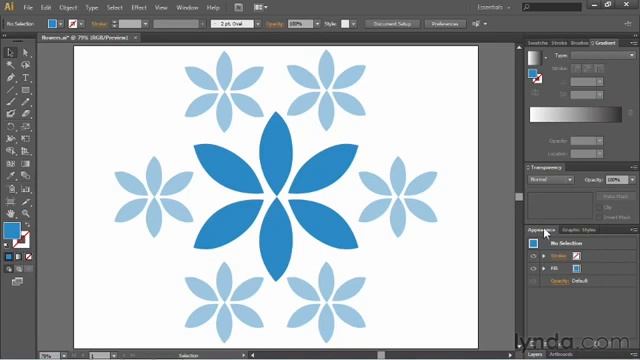640x360 pixels.
Task: Select the Artboard tool
Action: 11,201
